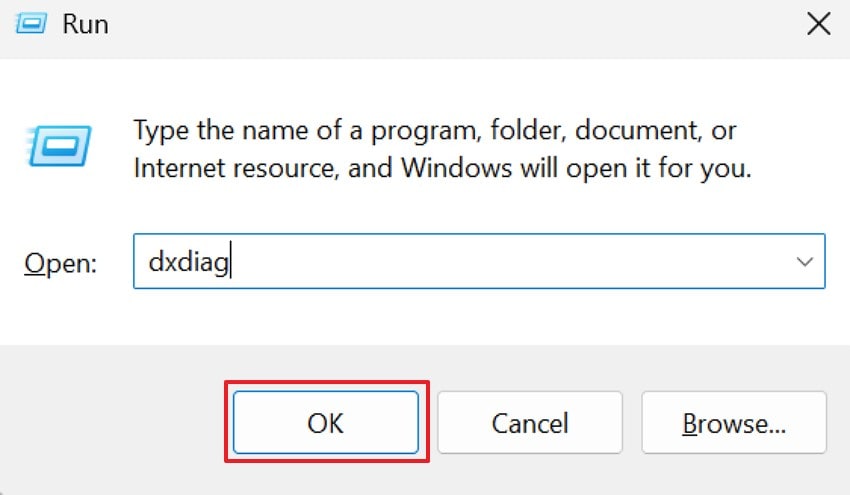Open the Browse... file picker
Viewport: 850px width, 495px height.
coord(734,423)
